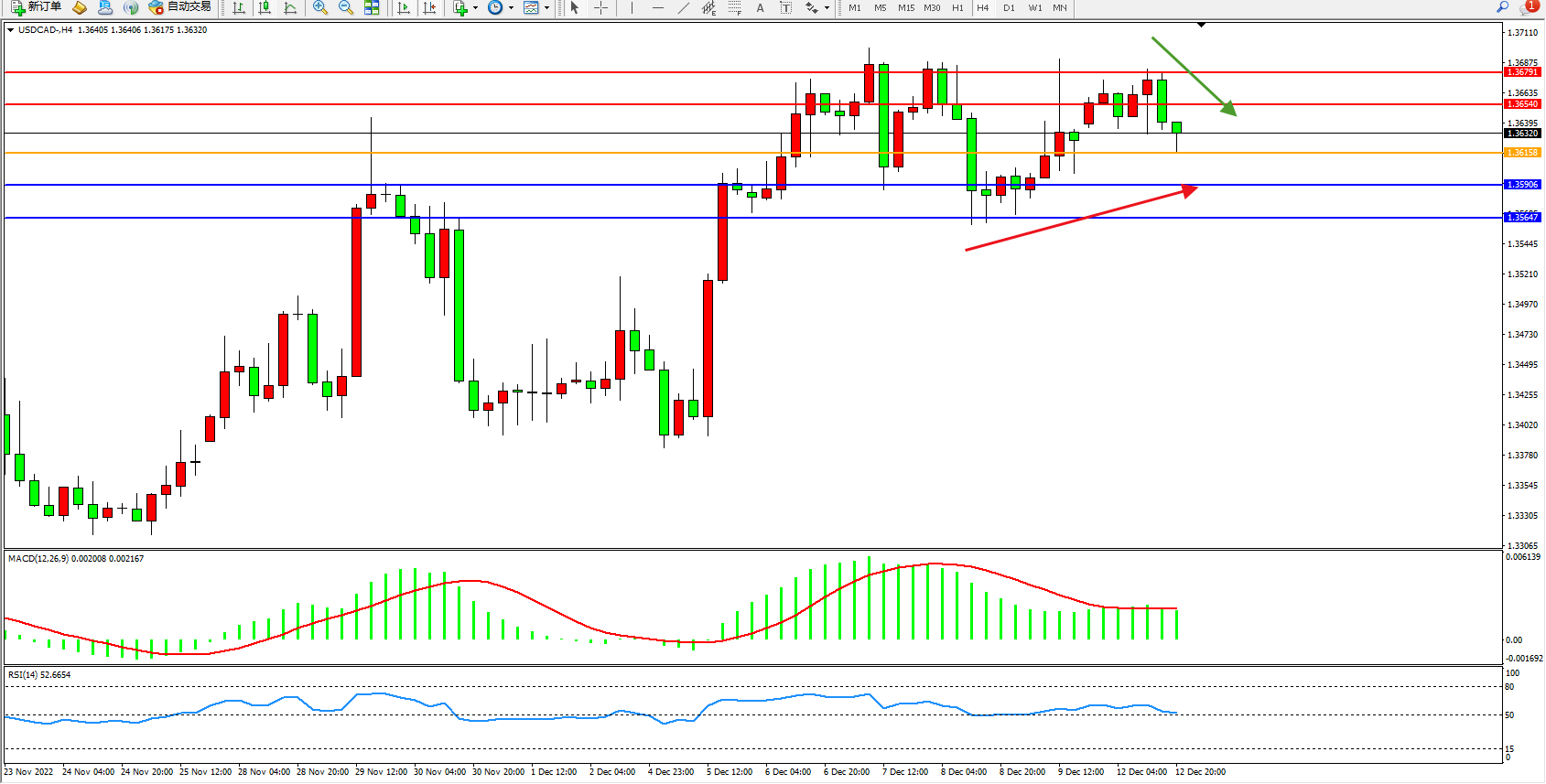Toggle the chart shift button
This screenshot has height=784, width=1546.
pyautogui.click(x=429, y=7)
